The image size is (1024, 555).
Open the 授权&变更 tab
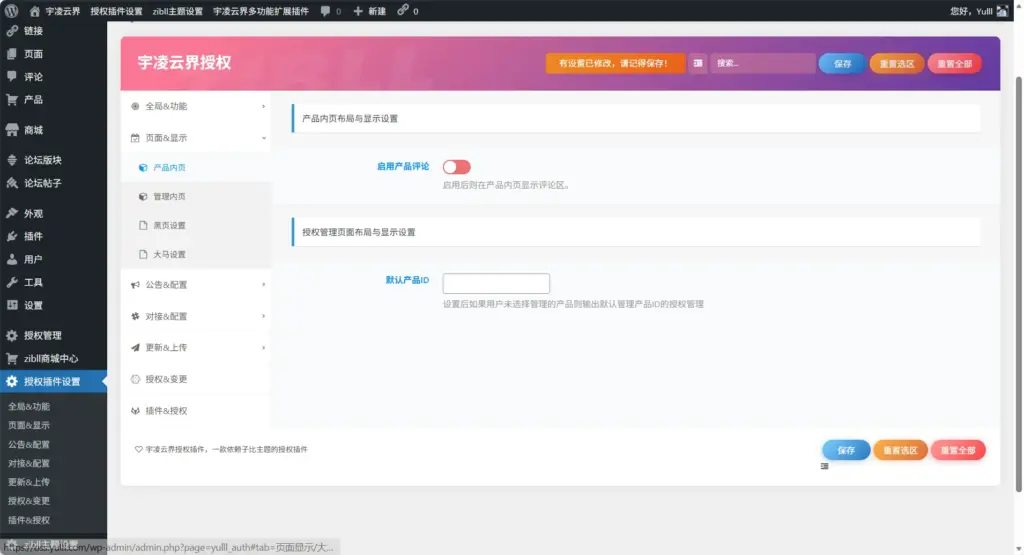(x=166, y=380)
